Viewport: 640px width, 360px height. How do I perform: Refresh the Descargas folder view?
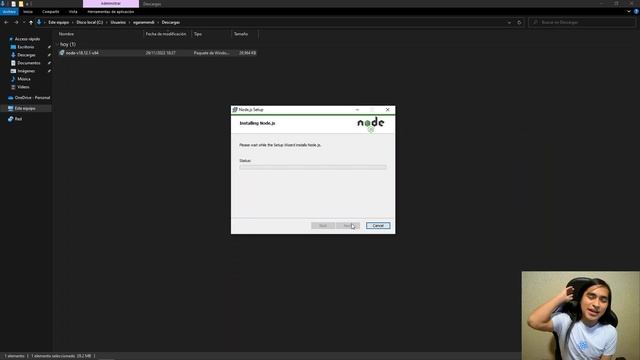519,22
